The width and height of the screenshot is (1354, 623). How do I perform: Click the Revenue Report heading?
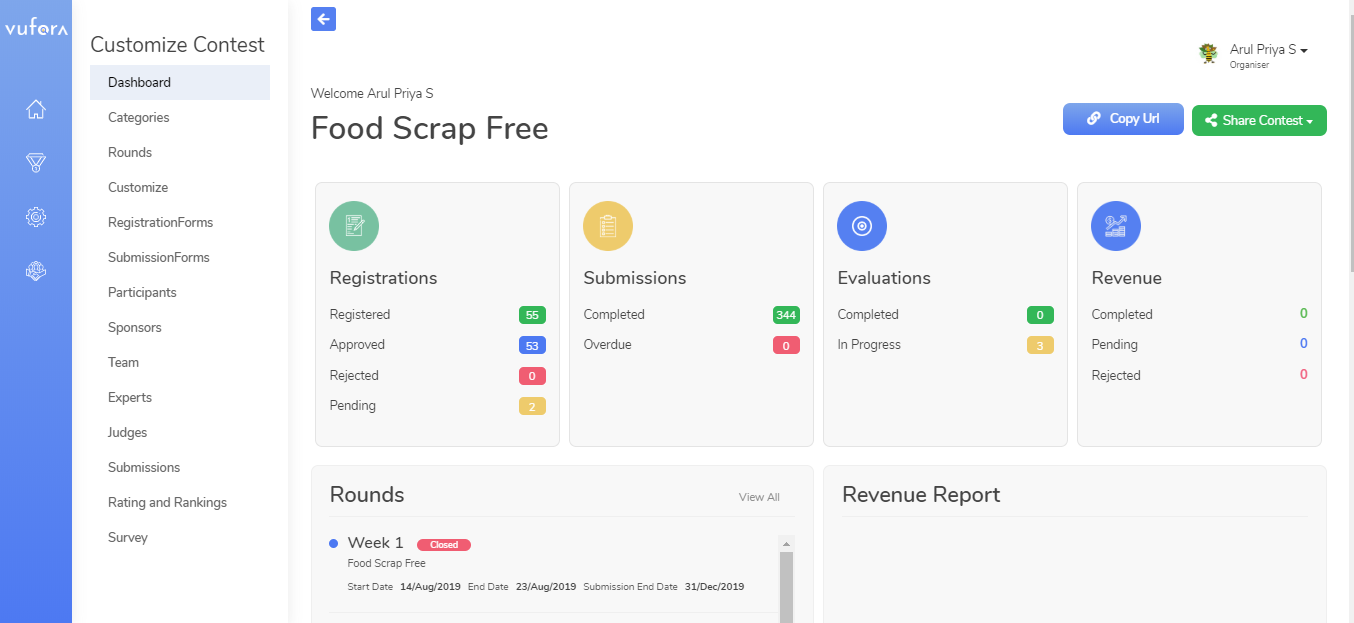point(921,495)
